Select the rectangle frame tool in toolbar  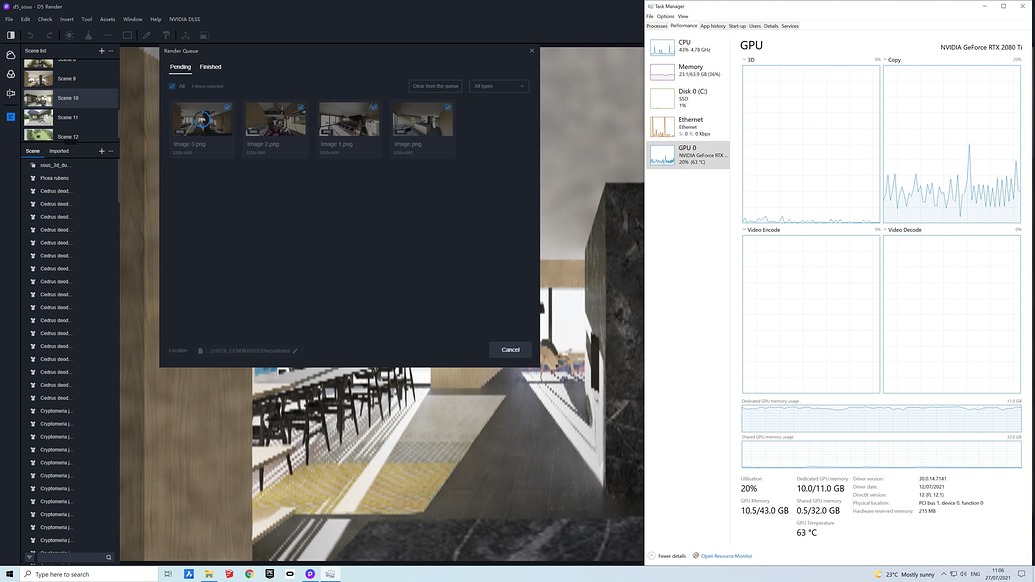tap(127, 35)
